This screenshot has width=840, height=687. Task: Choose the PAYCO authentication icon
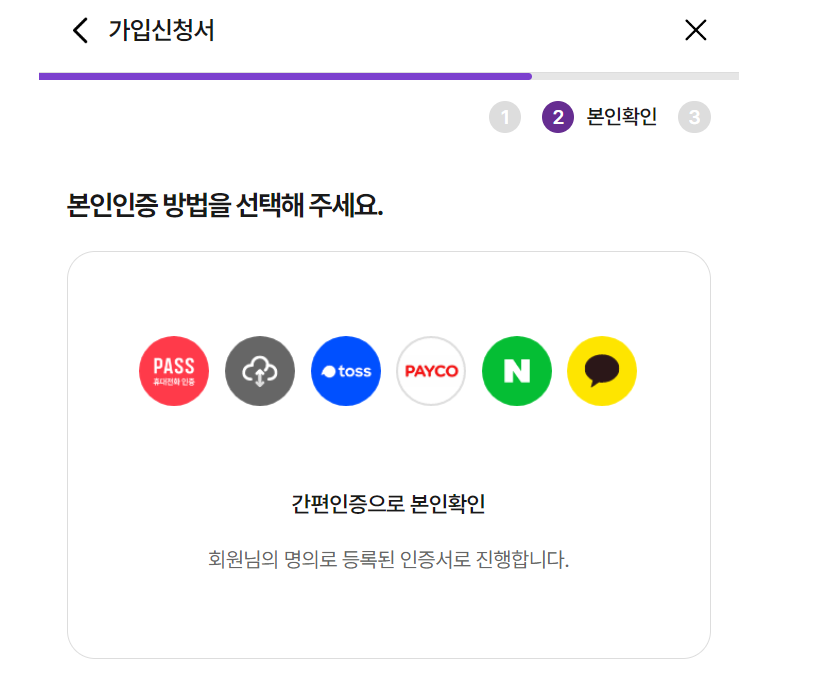pos(431,371)
